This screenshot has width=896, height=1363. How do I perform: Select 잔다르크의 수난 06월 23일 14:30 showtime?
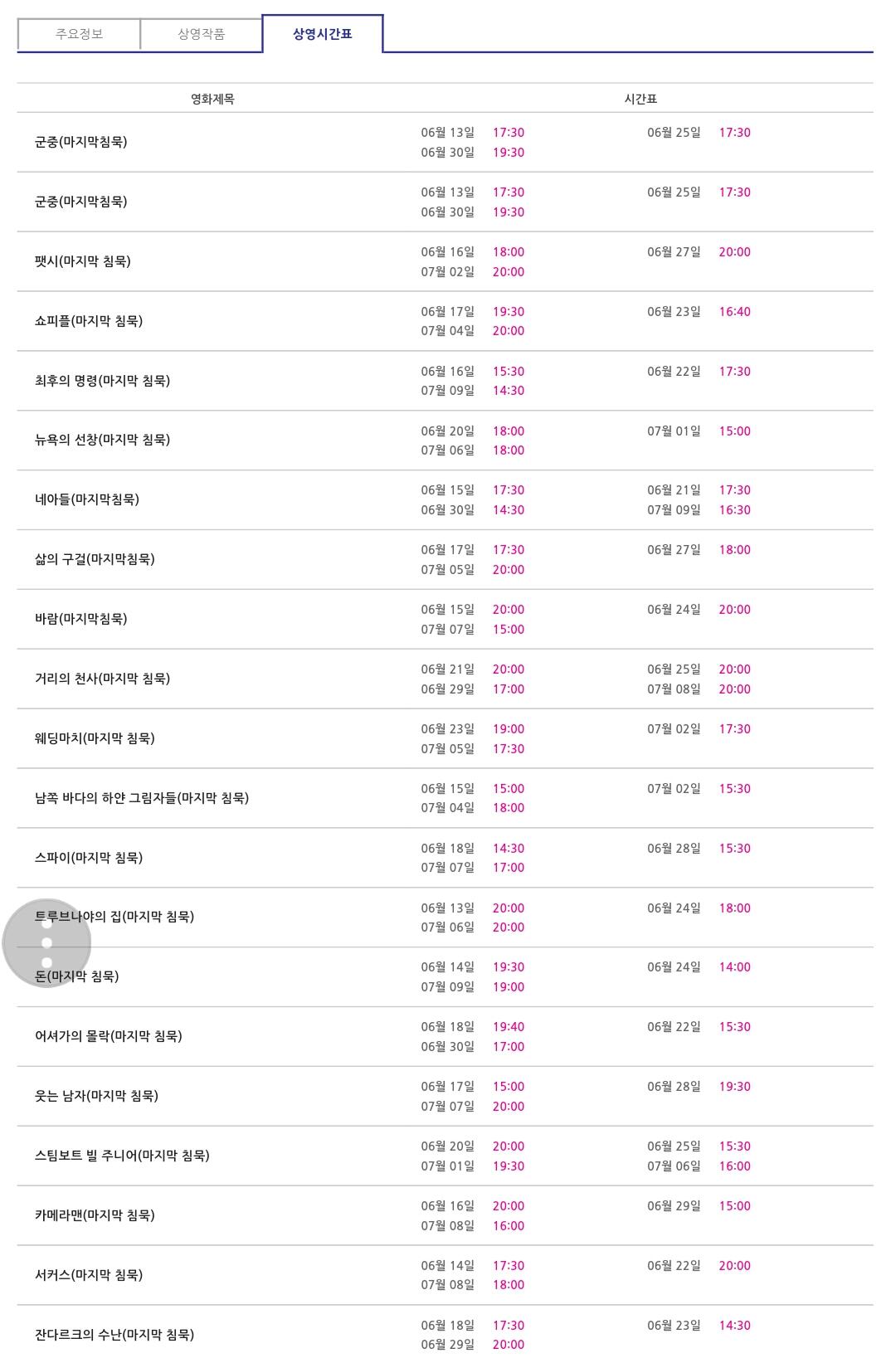point(734,1326)
